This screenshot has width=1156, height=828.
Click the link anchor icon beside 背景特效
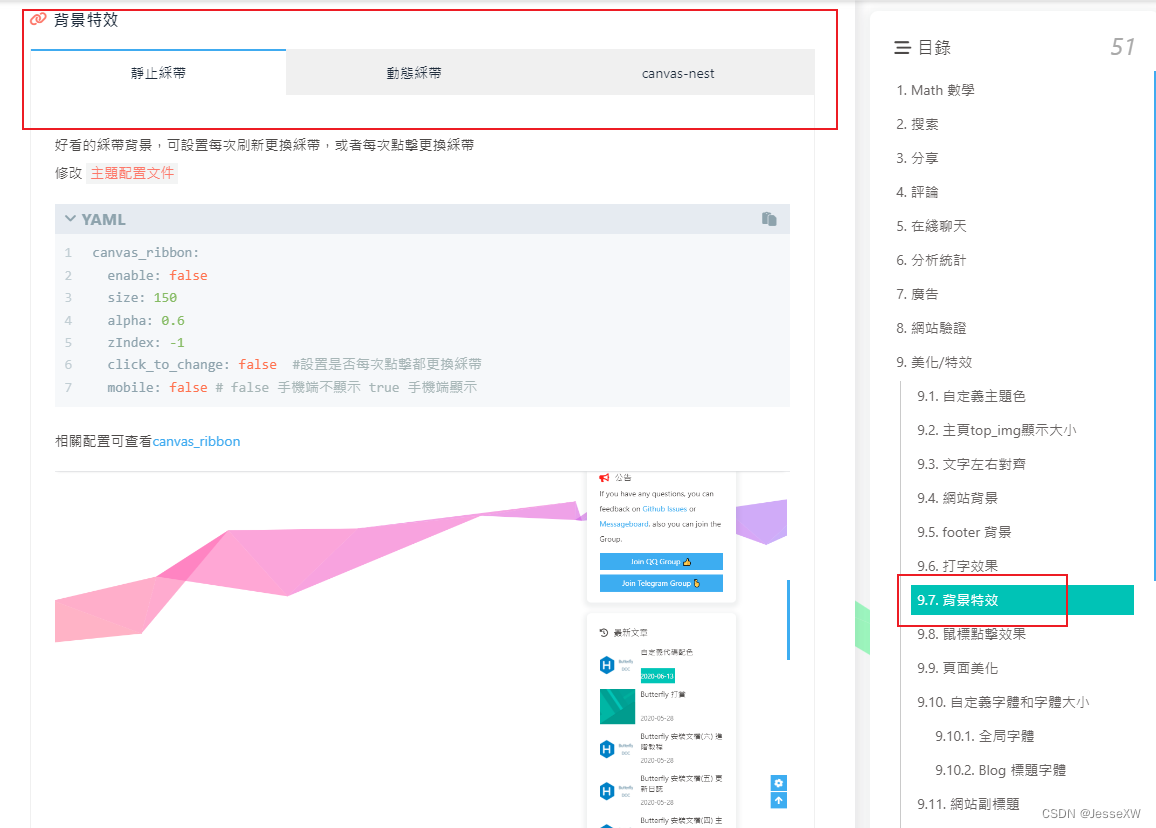pos(38,19)
